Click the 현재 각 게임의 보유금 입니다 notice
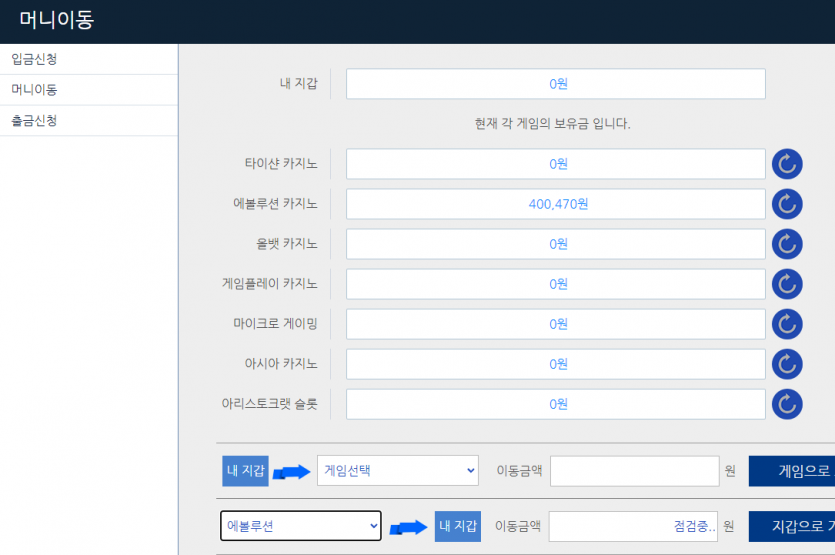Viewport: 835px width, 555px height. (553, 124)
